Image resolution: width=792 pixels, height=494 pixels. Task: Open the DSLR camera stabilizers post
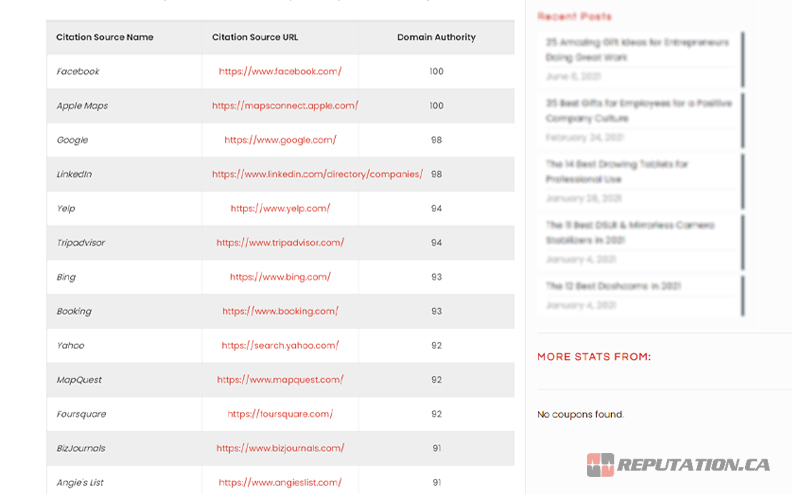pos(630,233)
